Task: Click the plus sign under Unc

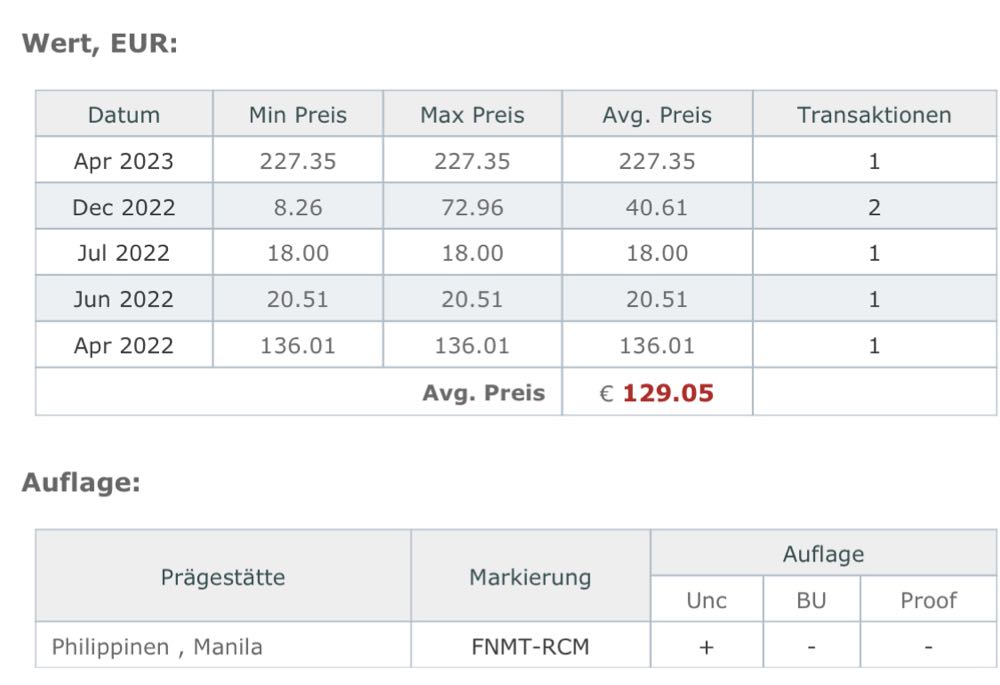Action: [x=706, y=647]
